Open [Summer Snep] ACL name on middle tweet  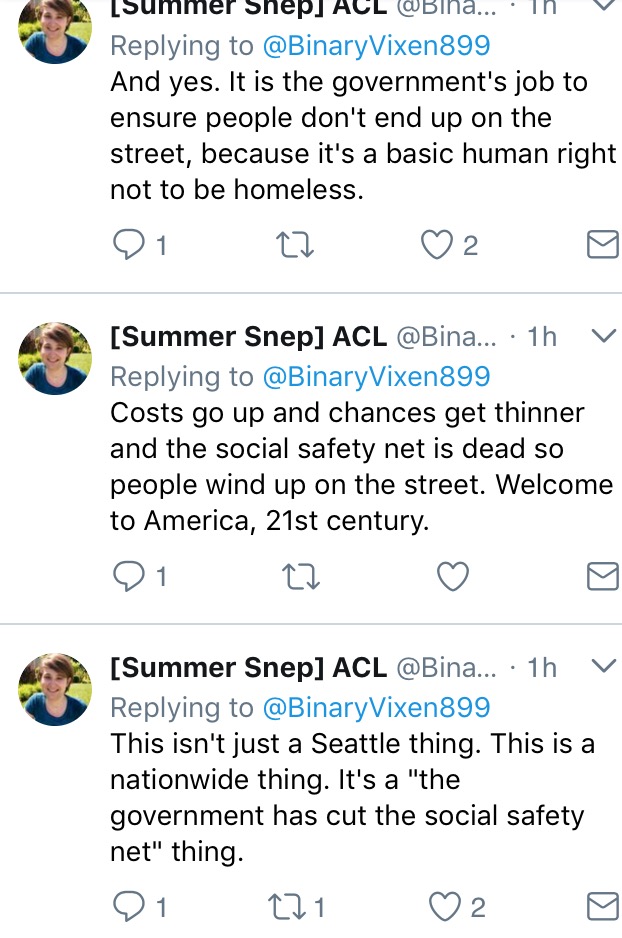[x=248, y=337]
